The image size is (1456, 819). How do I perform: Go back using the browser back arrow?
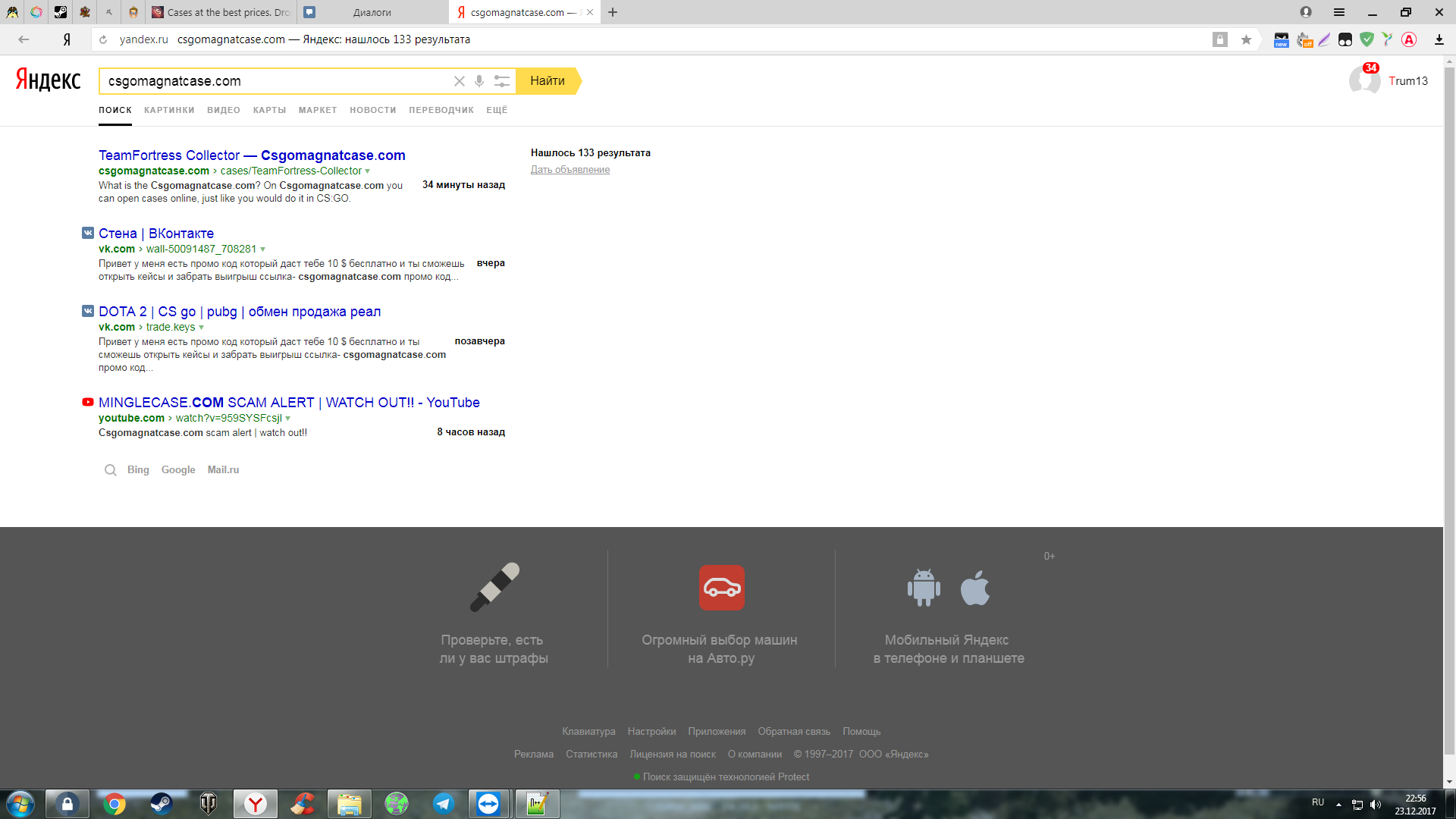24,39
